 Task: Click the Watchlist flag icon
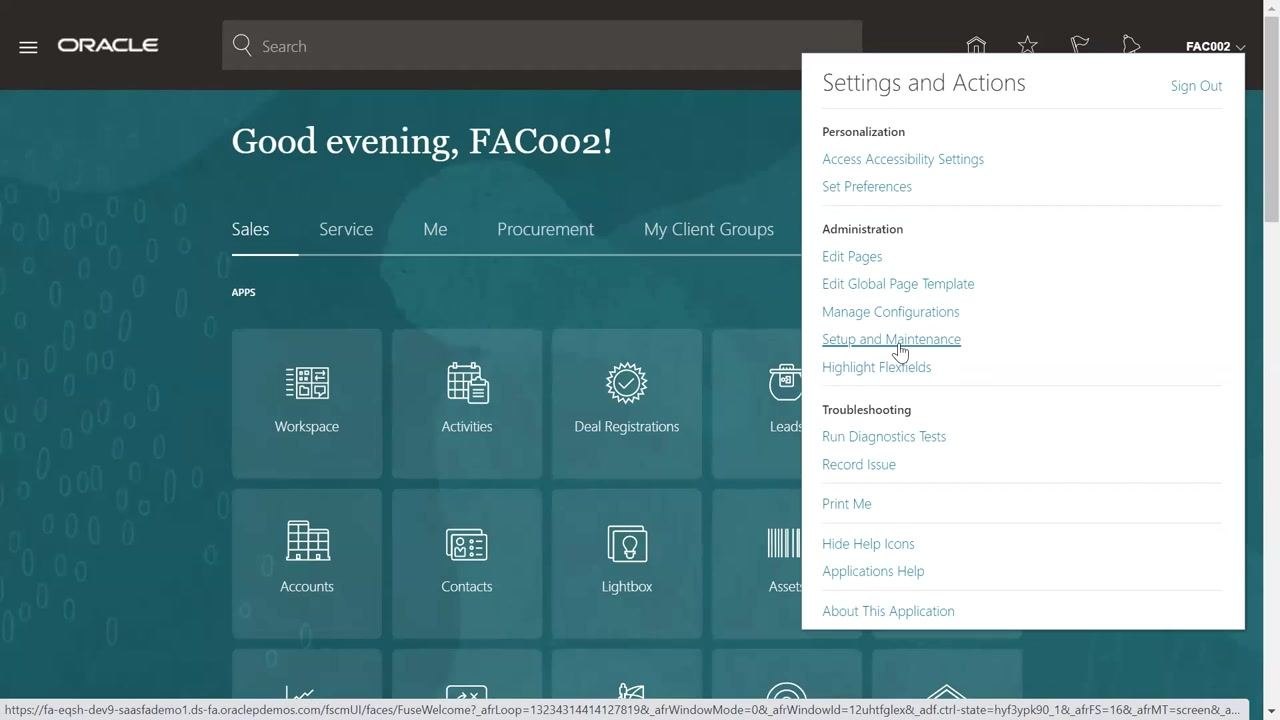[x=1080, y=46]
